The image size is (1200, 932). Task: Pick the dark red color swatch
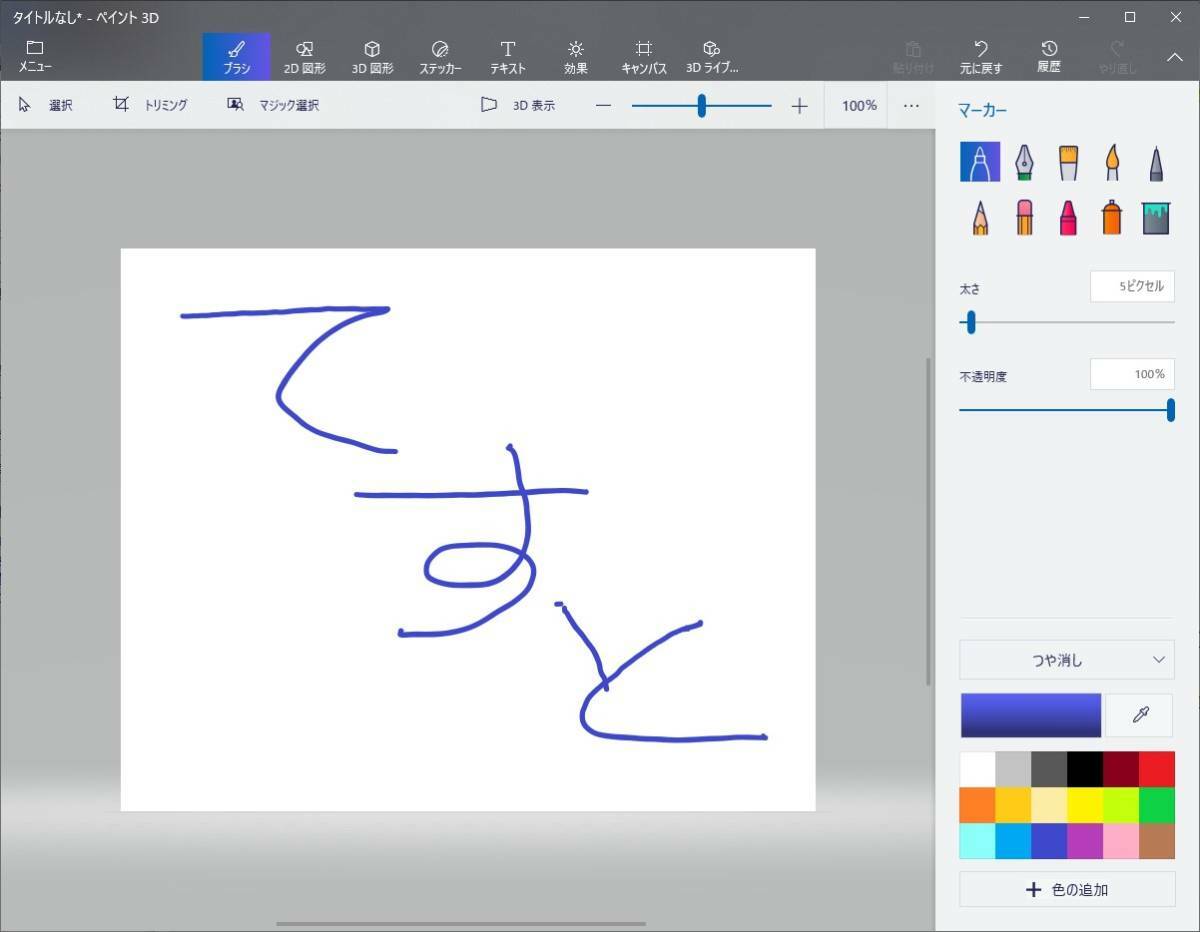(x=1121, y=769)
